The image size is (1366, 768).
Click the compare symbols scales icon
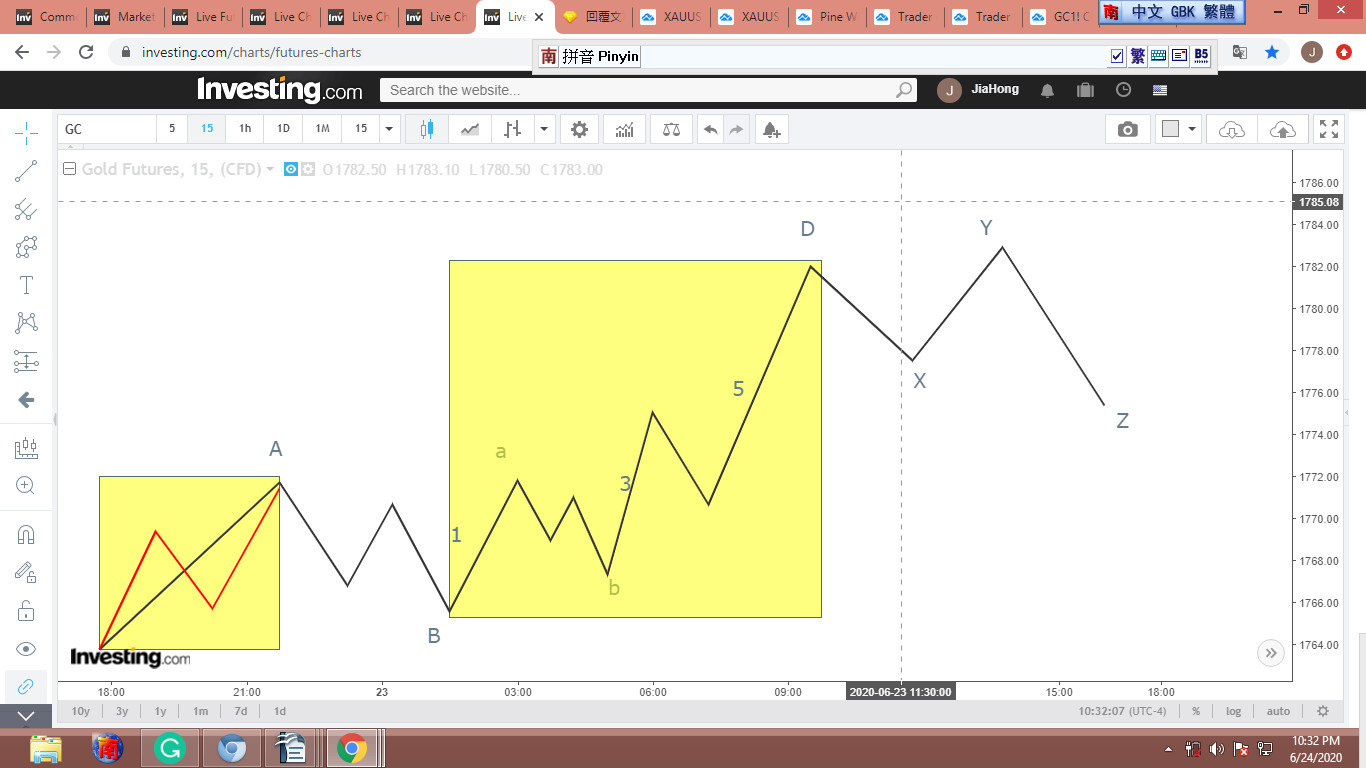[x=671, y=129]
